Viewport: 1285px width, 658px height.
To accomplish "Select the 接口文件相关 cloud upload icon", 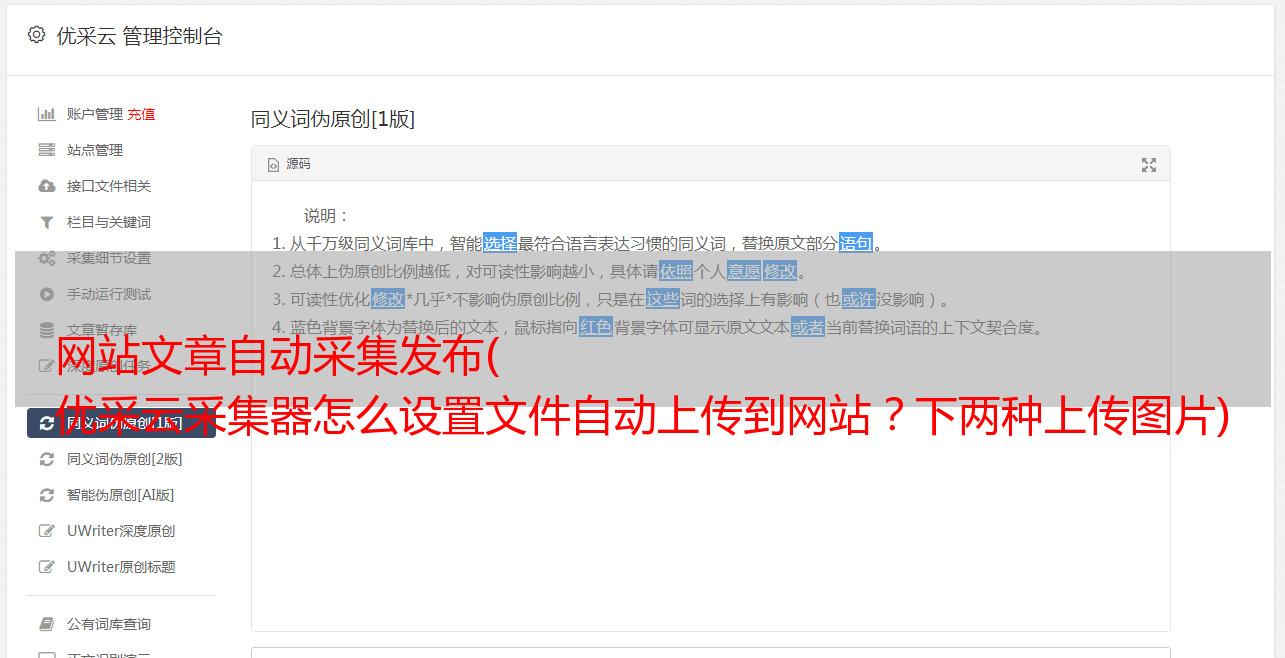I will pyautogui.click(x=46, y=186).
